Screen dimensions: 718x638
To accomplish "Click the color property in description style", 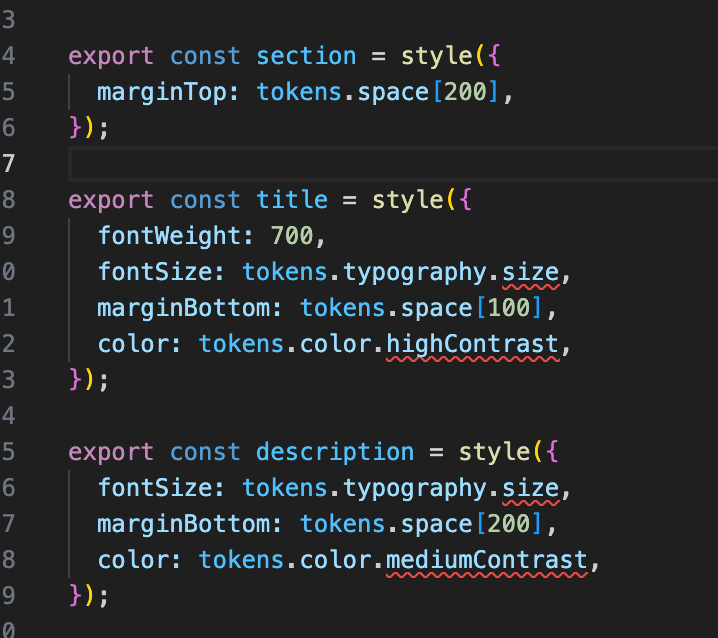I will coord(133,561).
